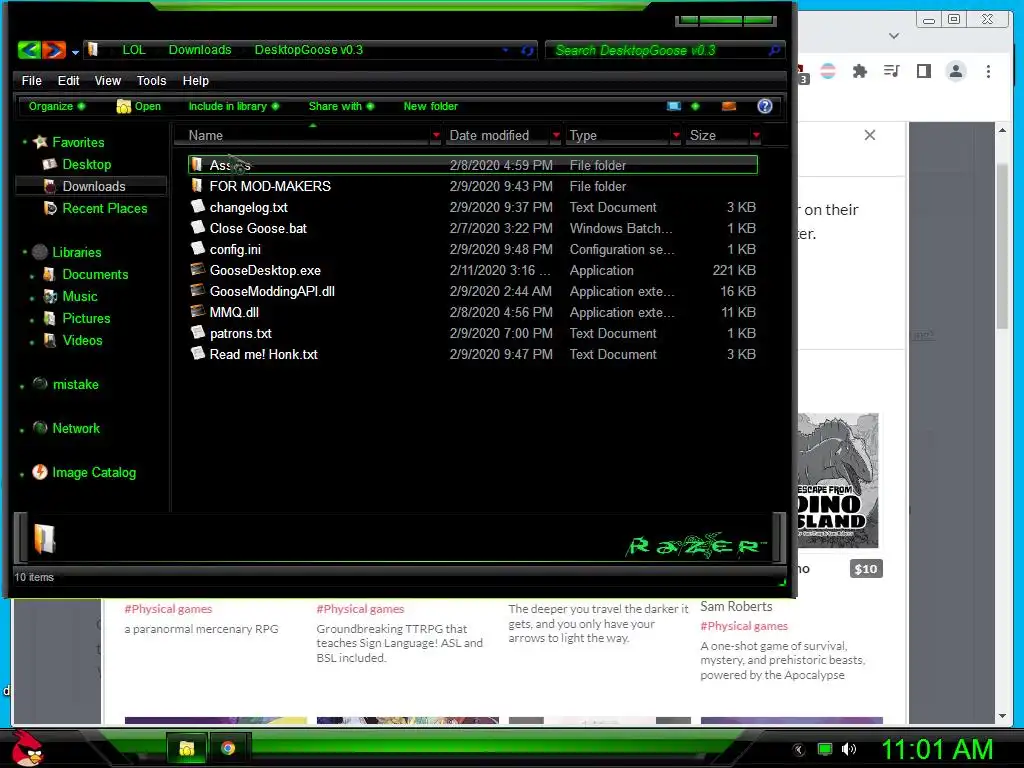Go back with the green arrow button
This screenshot has width=1024, height=768.
pyautogui.click(x=29, y=50)
